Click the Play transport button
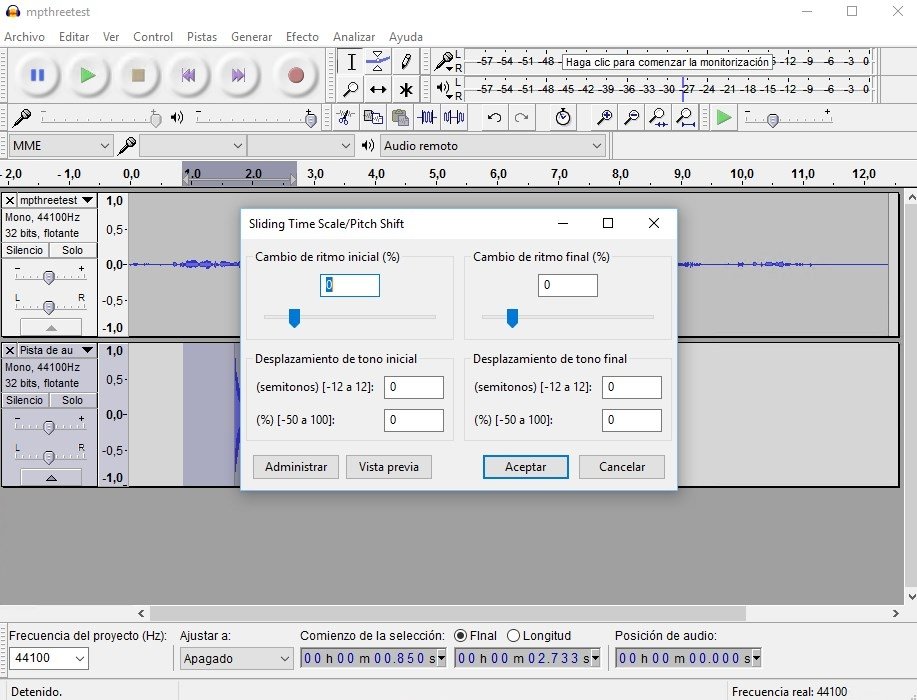 (x=88, y=75)
